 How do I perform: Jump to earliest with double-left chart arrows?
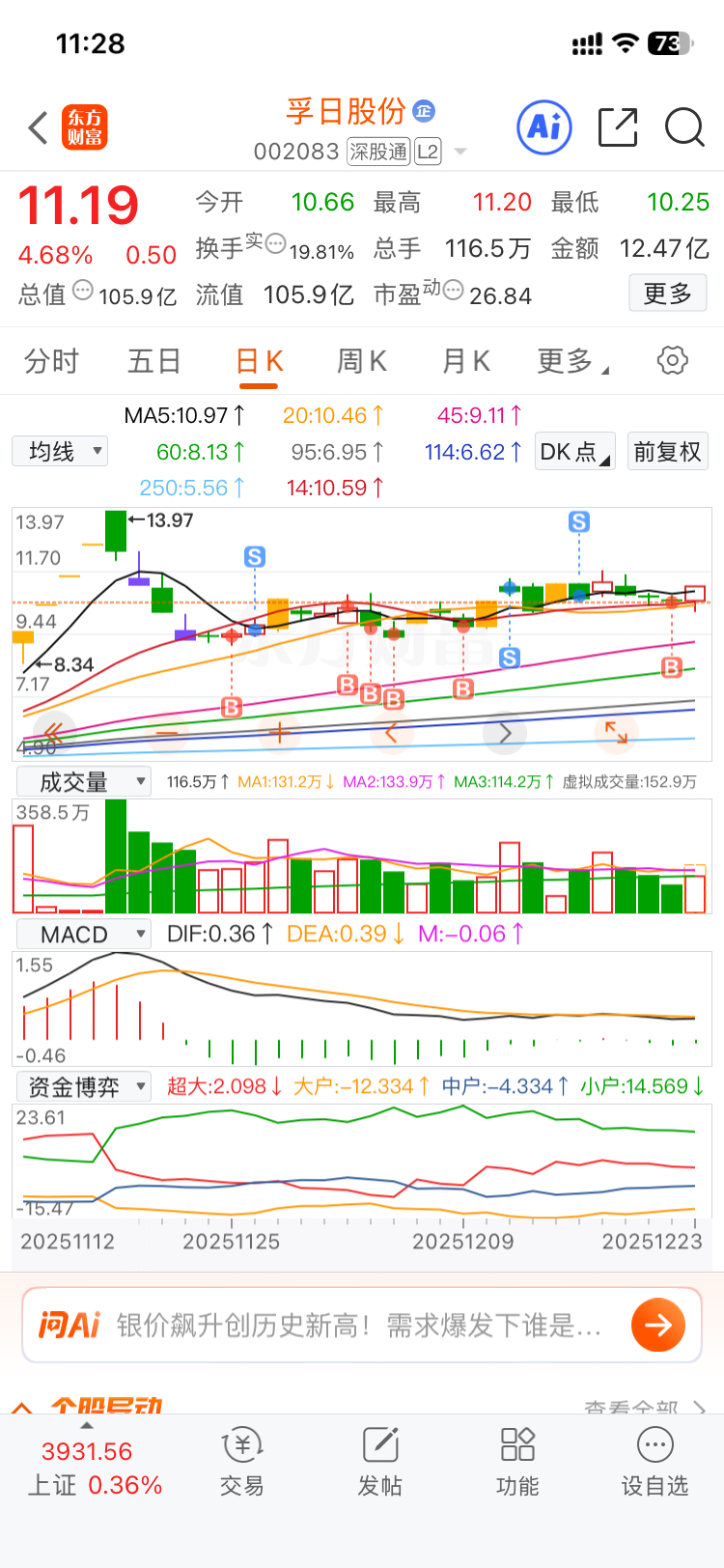pyautogui.click(x=54, y=734)
